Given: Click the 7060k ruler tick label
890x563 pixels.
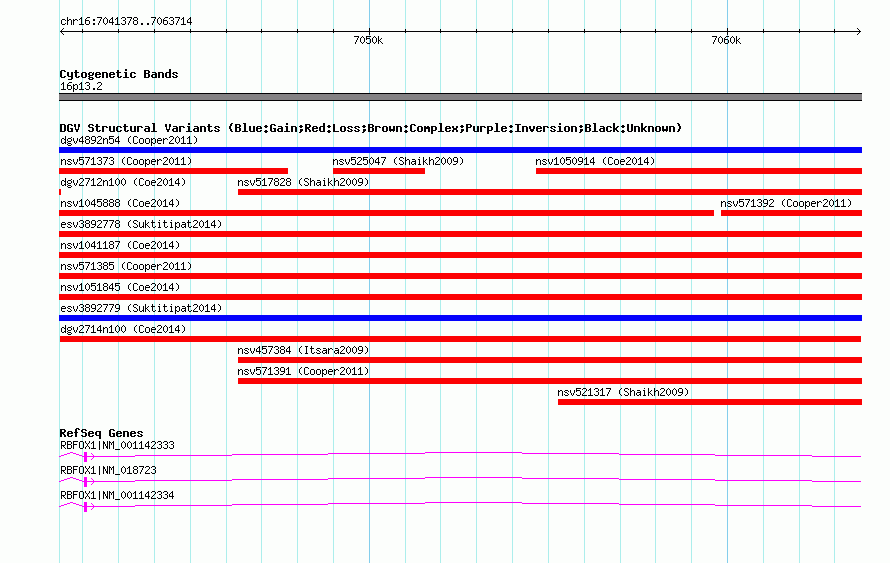Looking at the screenshot, I should point(726,40).
